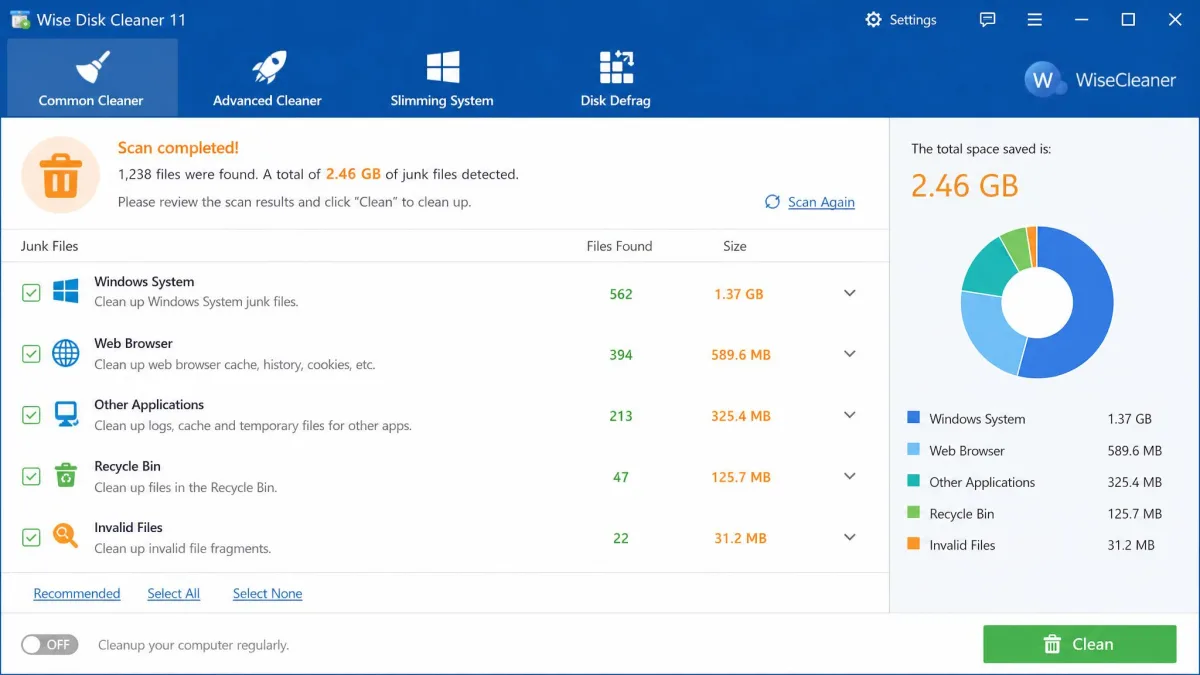Switch to the Common Cleaner tab
The width and height of the screenshot is (1200, 675).
pos(92,78)
